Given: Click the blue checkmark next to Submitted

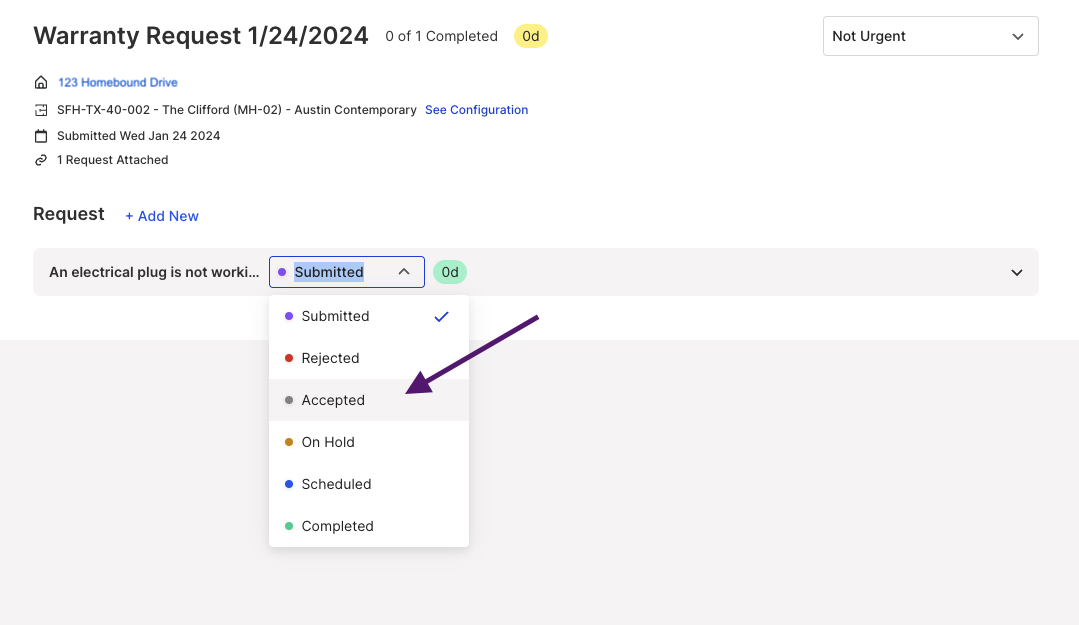Looking at the screenshot, I should pos(441,317).
